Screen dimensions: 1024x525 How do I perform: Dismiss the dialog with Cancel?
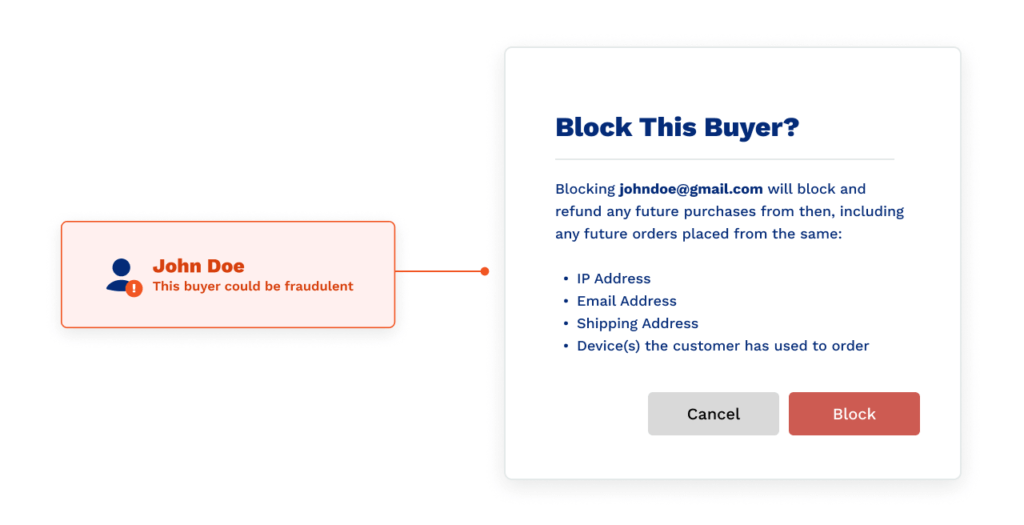coord(713,414)
